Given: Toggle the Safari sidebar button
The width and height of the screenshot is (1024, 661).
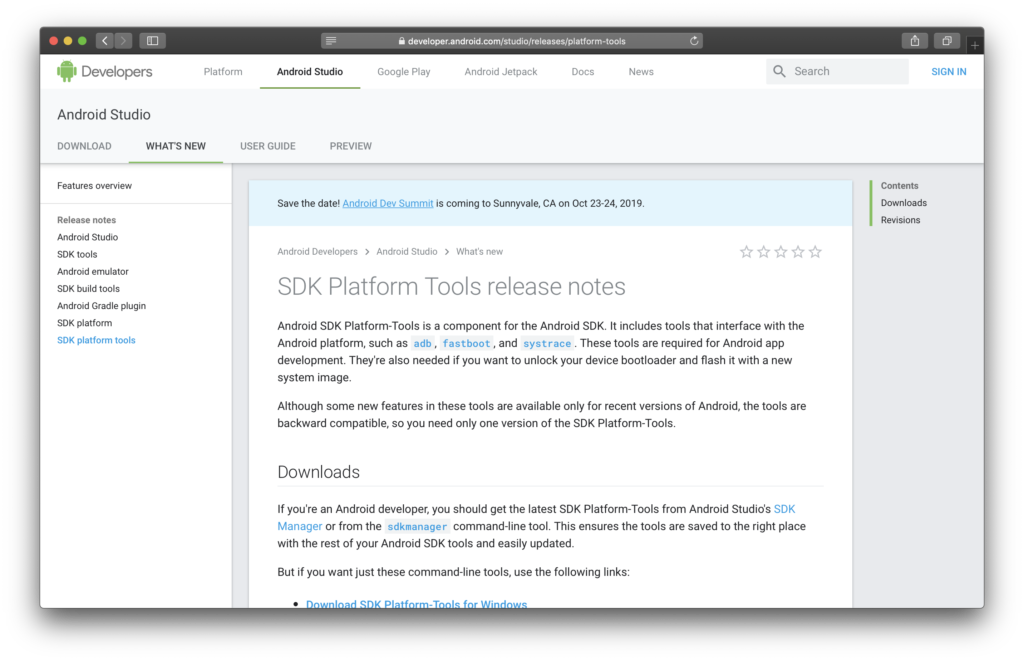Looking at the screenshot, I should (x=152, y=41).
